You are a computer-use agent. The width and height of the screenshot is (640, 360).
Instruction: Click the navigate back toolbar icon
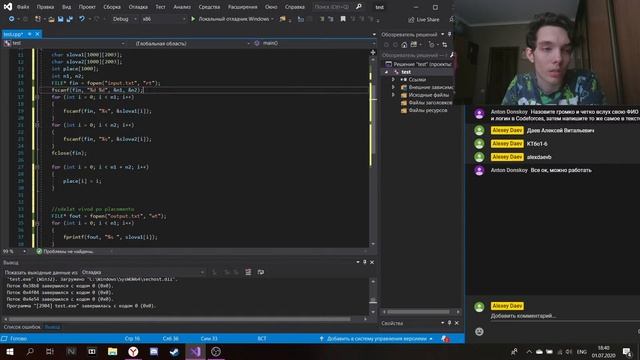click(x=11, y=19)
